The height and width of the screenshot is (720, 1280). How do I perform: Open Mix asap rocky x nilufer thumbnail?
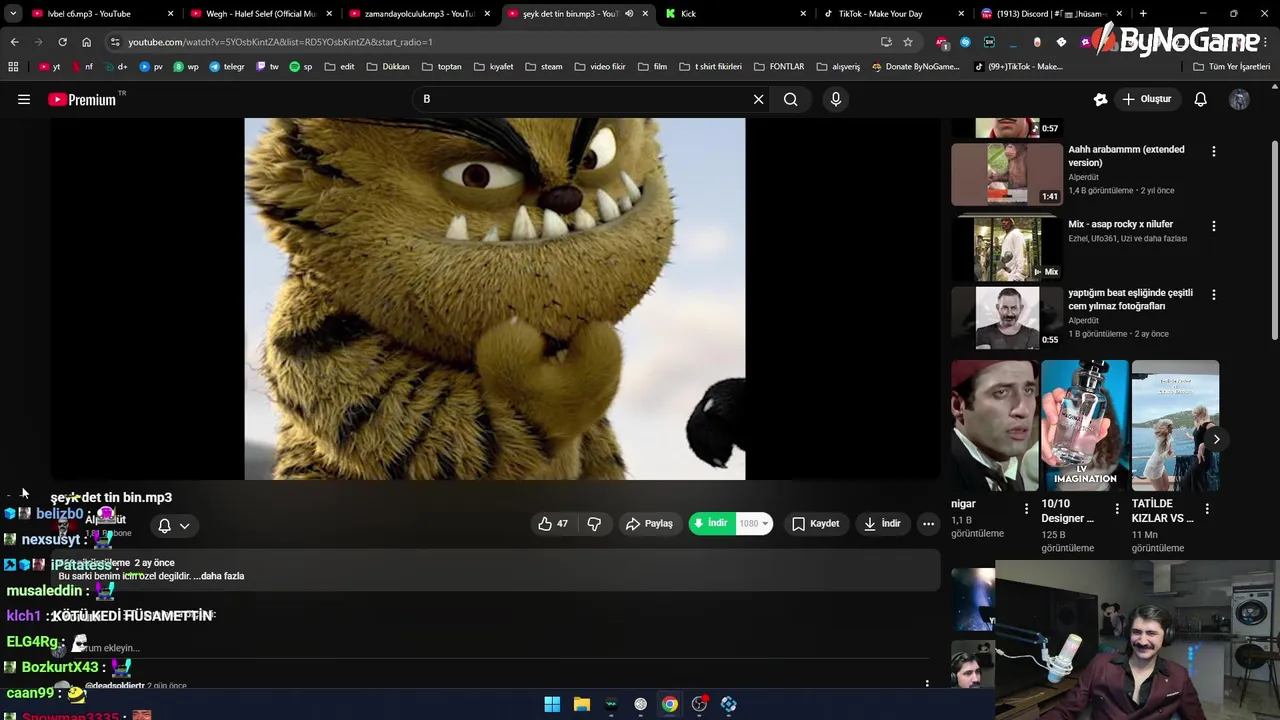pyautogui.click(x=1006, y=248)
